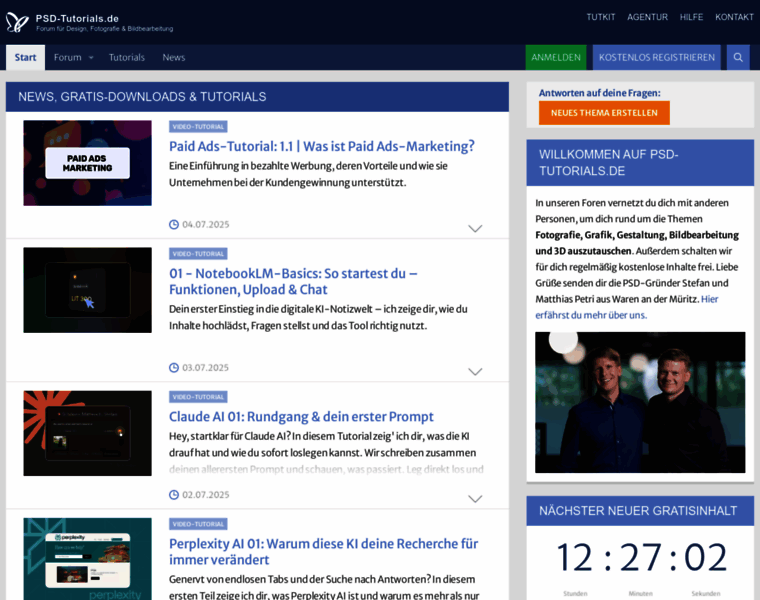Click clock icon next to 02.07.2025
The width and height of the screenshot is (760, 600).
174,494
